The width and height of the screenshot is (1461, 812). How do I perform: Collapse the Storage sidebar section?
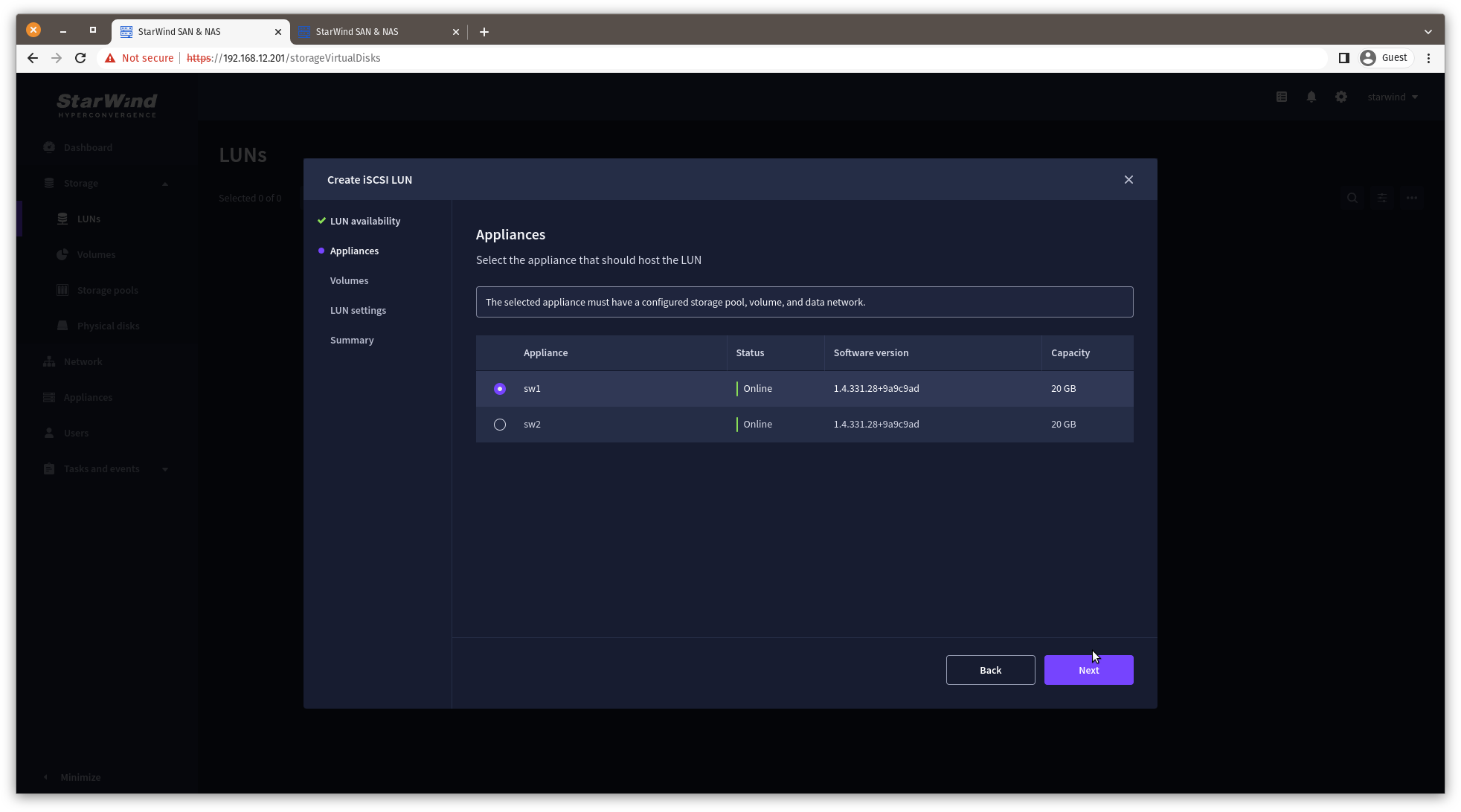(165, 184)
